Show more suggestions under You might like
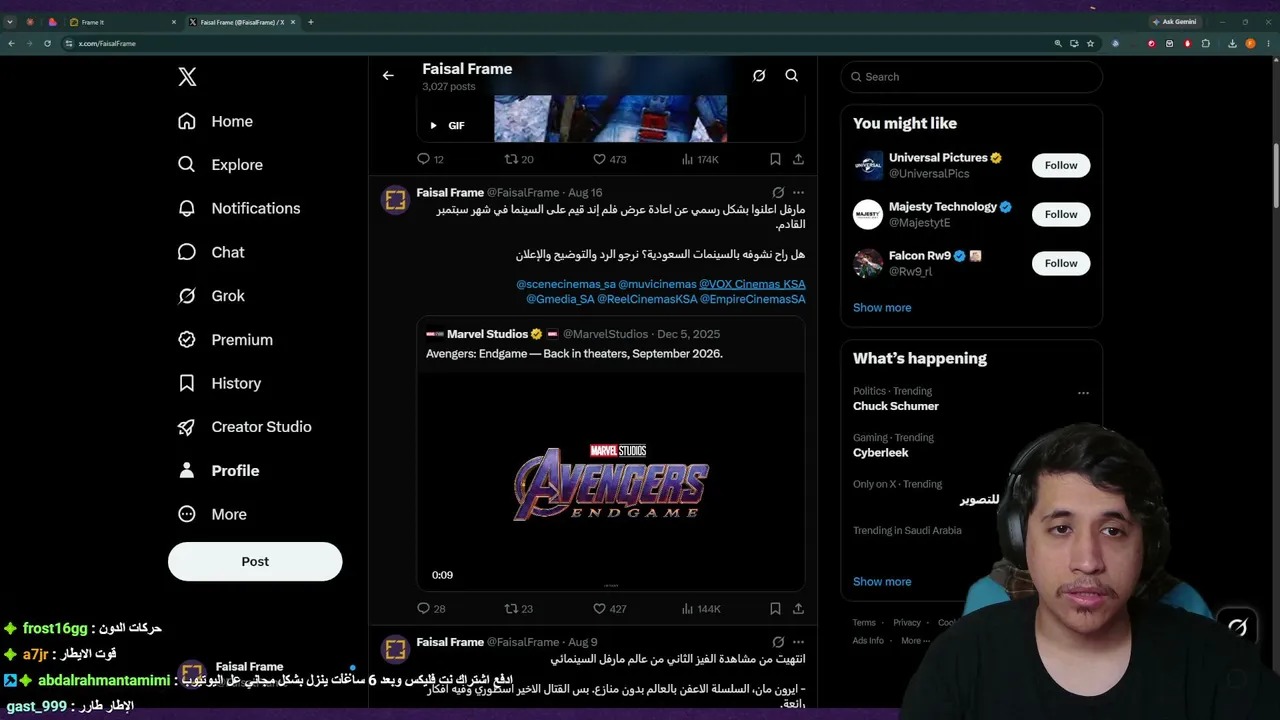 pyautogui.click(x=882, y=308)
